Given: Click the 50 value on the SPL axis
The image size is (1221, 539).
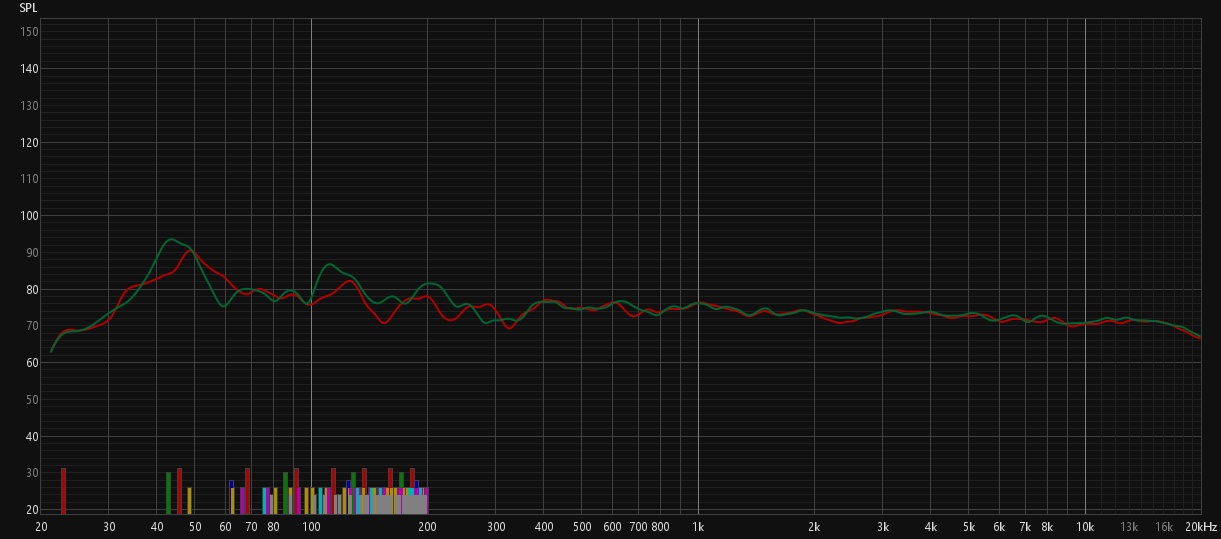Looking at the screenshot, I should 32,400.
